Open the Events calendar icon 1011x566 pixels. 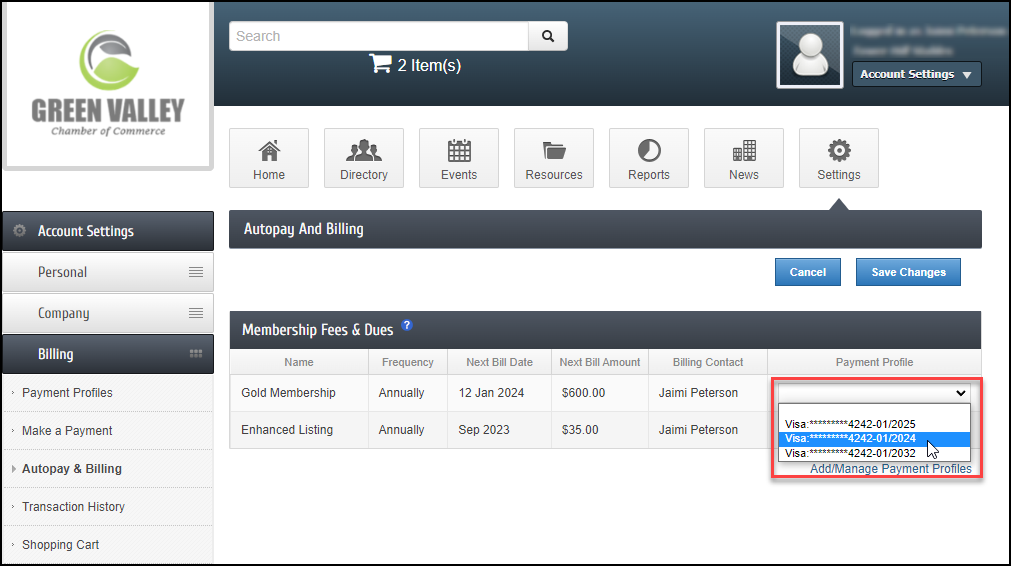click(x=458, y=151)
